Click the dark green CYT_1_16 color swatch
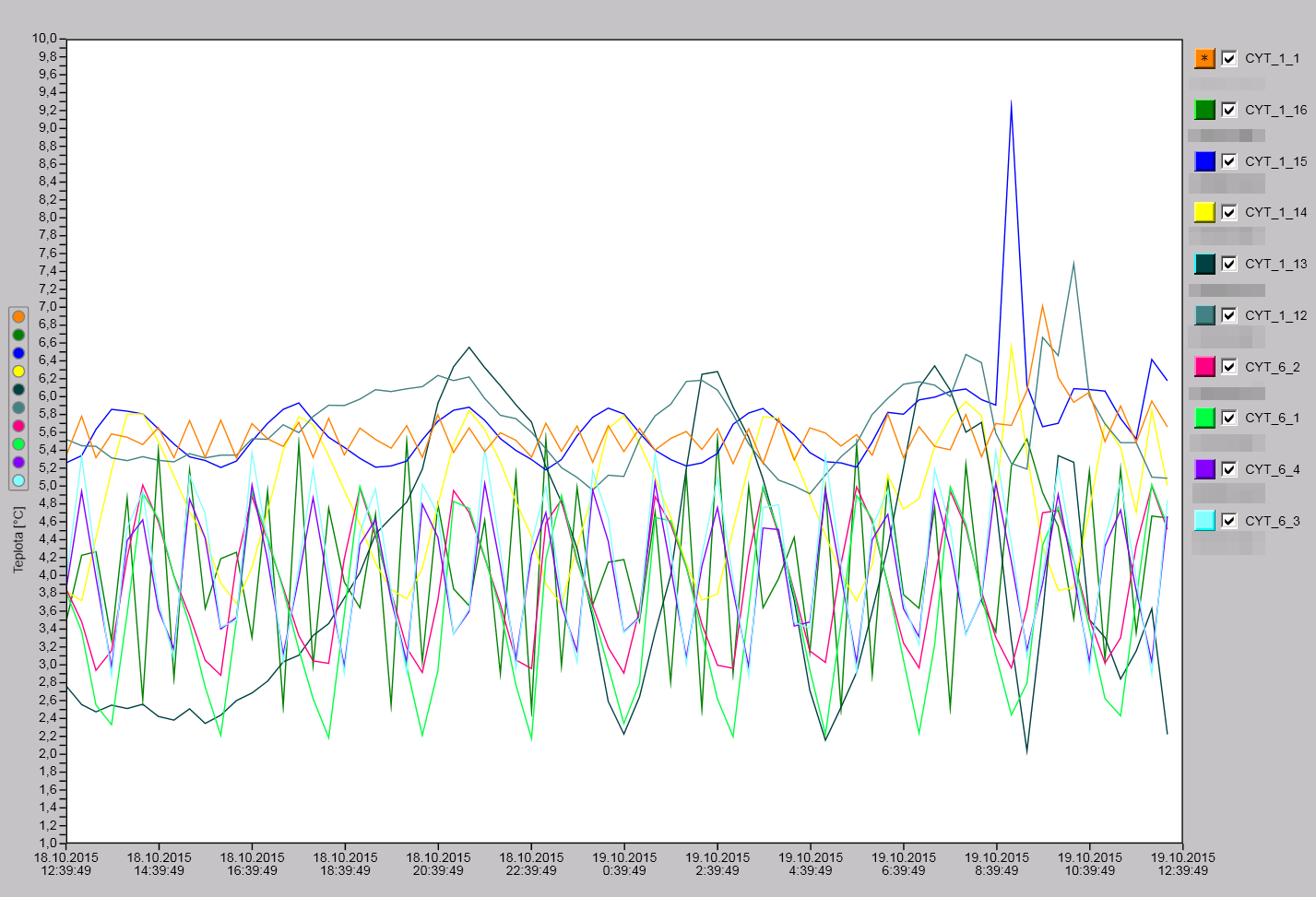This screenshot has width=1316, height=897. pos(1204,110)
